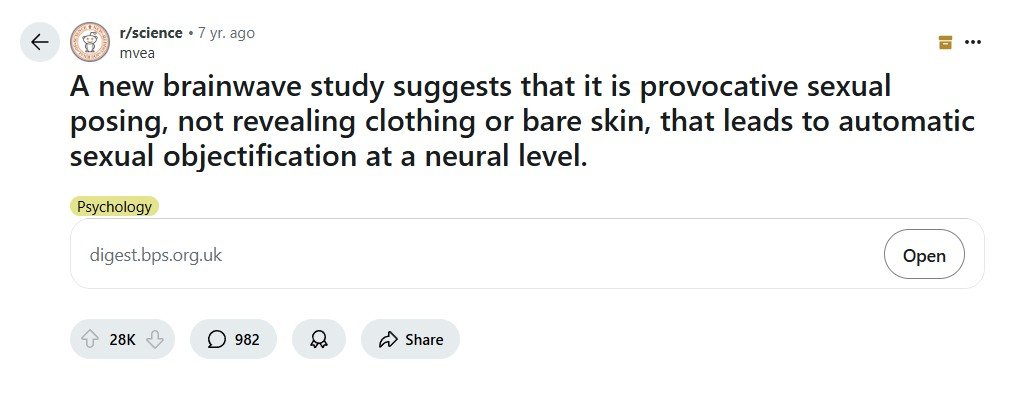The height and width of the screenshot is (395, 1013).
Task: View the mvea user profile
Action: (137, 53)
